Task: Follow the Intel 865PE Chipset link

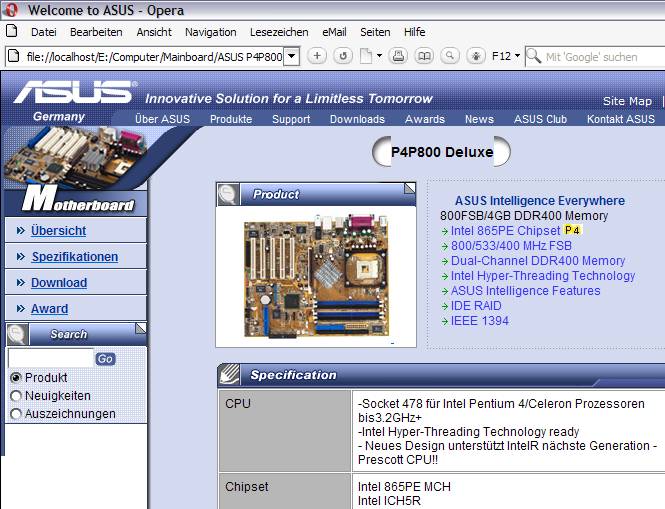Action: (506, 230)
